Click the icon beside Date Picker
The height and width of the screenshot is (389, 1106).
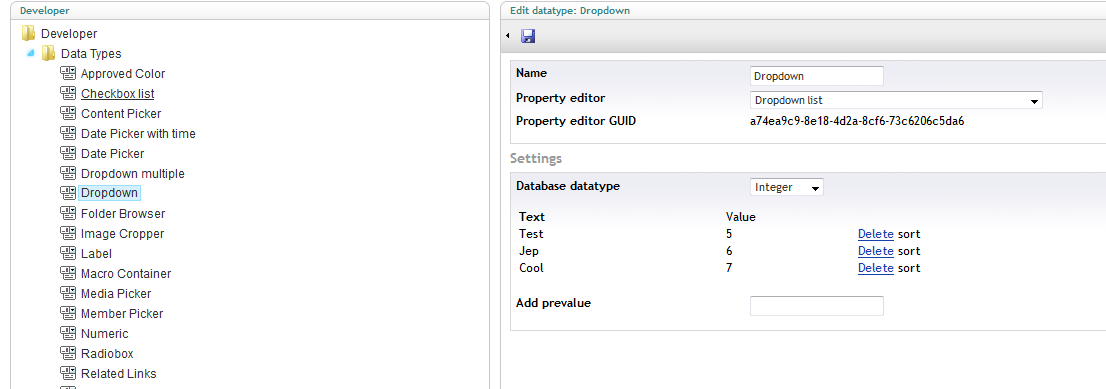(68, 153)
